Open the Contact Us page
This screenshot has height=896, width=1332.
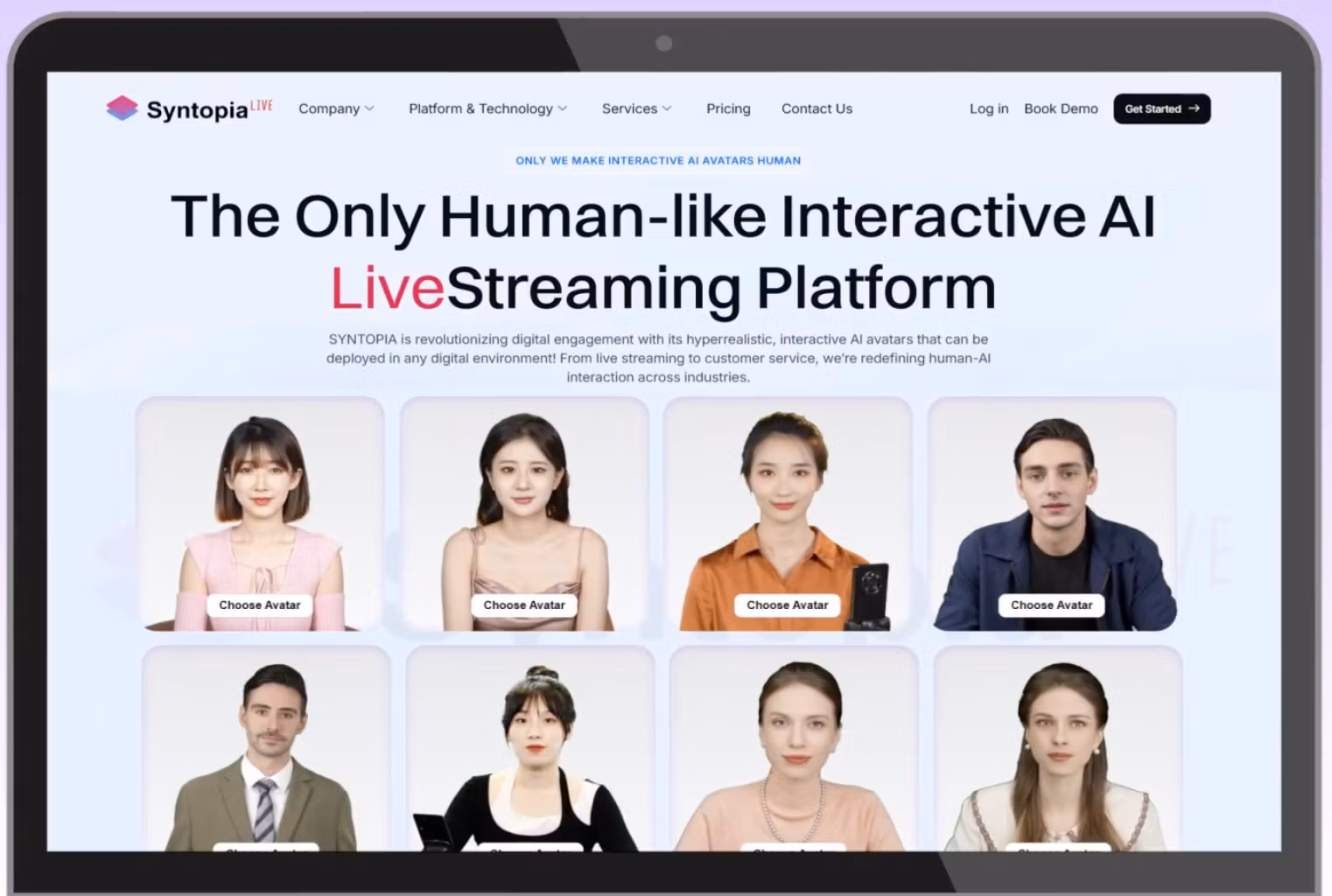coord(816,108)
